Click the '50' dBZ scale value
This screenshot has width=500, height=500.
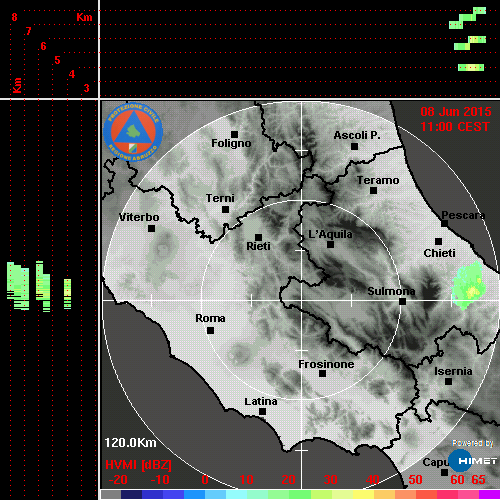point(415,480)
